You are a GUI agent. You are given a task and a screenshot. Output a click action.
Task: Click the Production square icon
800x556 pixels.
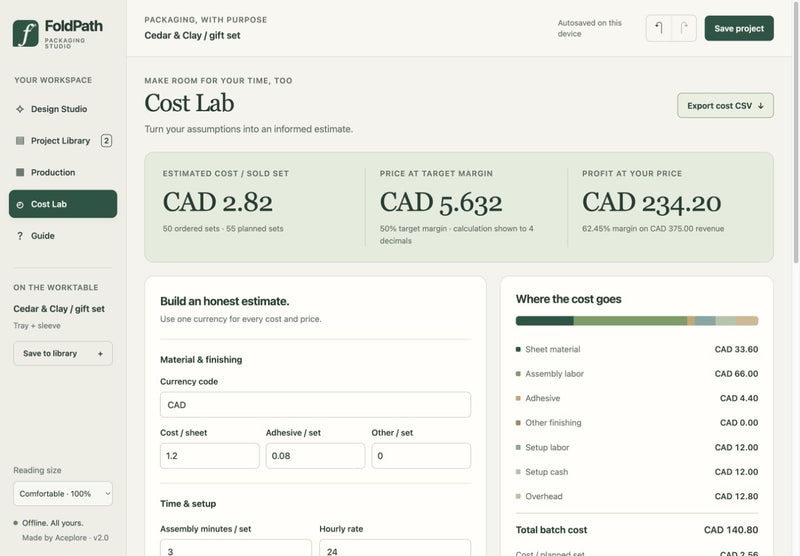20,172
